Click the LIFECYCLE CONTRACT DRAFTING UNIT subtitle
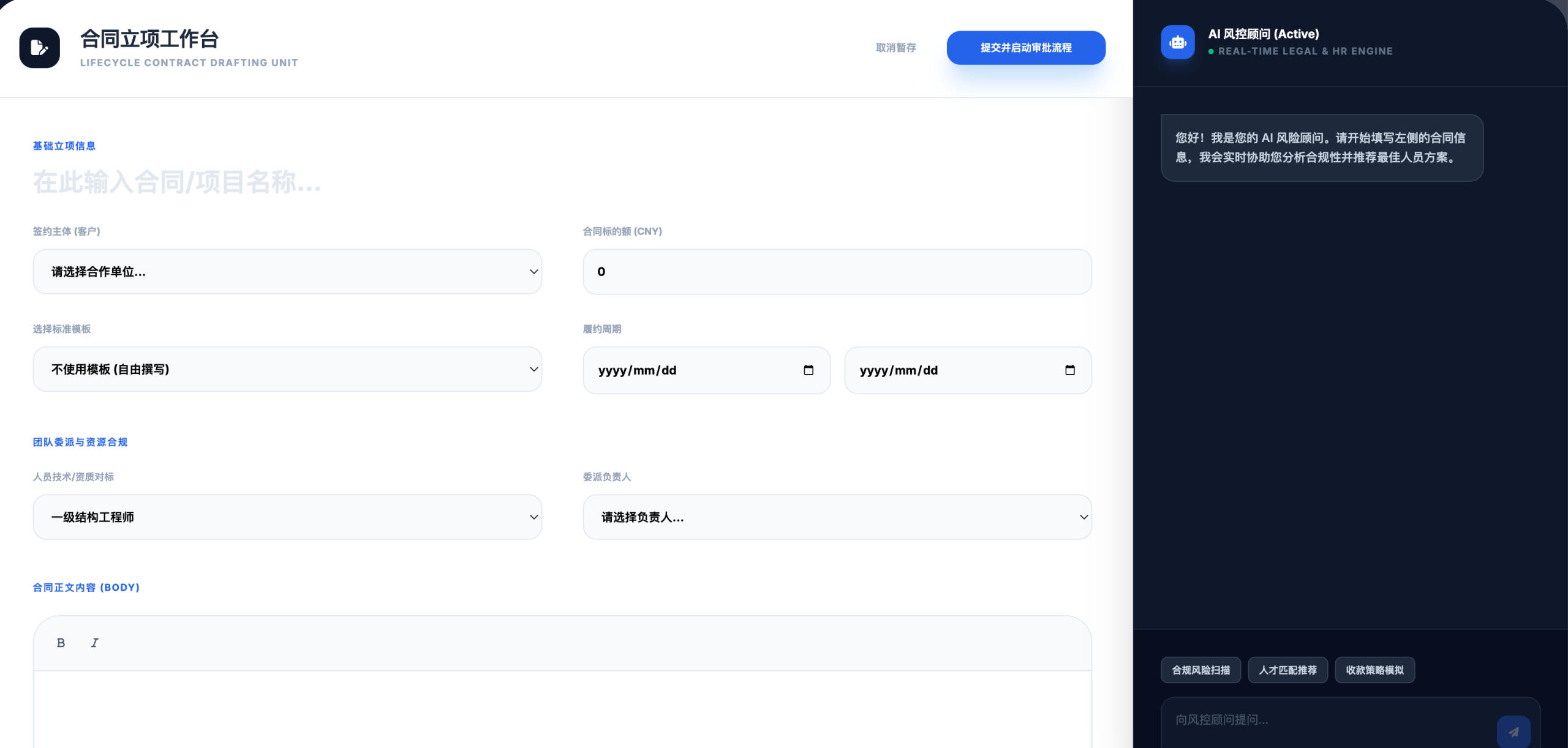The image size is (1568, 748). (x=189, y=62)
